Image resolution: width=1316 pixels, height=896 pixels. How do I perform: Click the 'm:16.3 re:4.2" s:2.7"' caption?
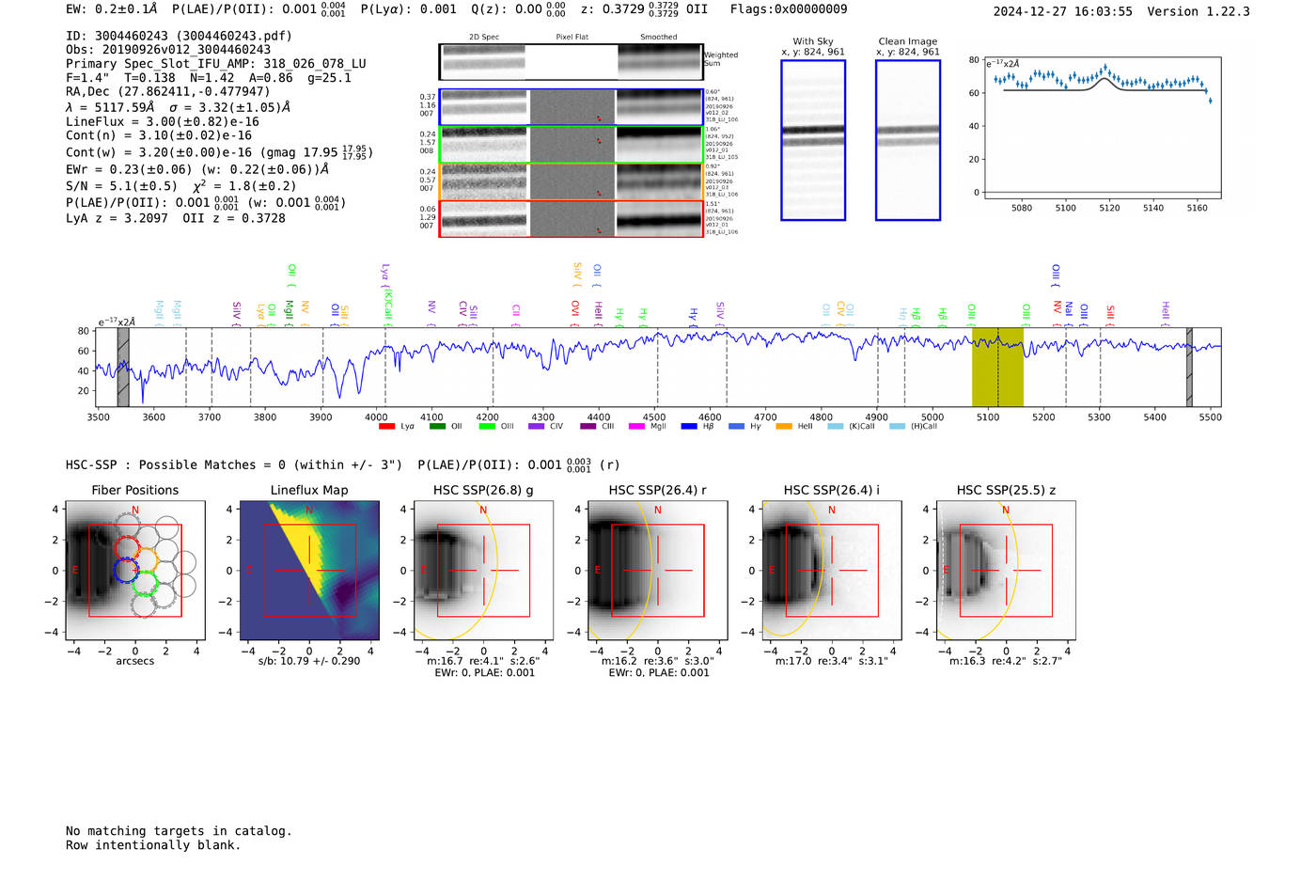1006,661
